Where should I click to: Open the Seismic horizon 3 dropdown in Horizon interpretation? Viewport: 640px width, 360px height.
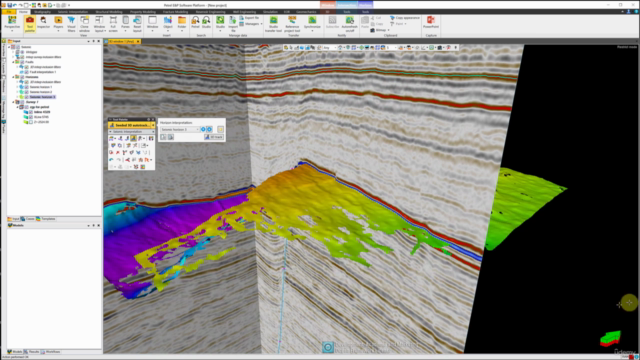(x=180, y=129)
